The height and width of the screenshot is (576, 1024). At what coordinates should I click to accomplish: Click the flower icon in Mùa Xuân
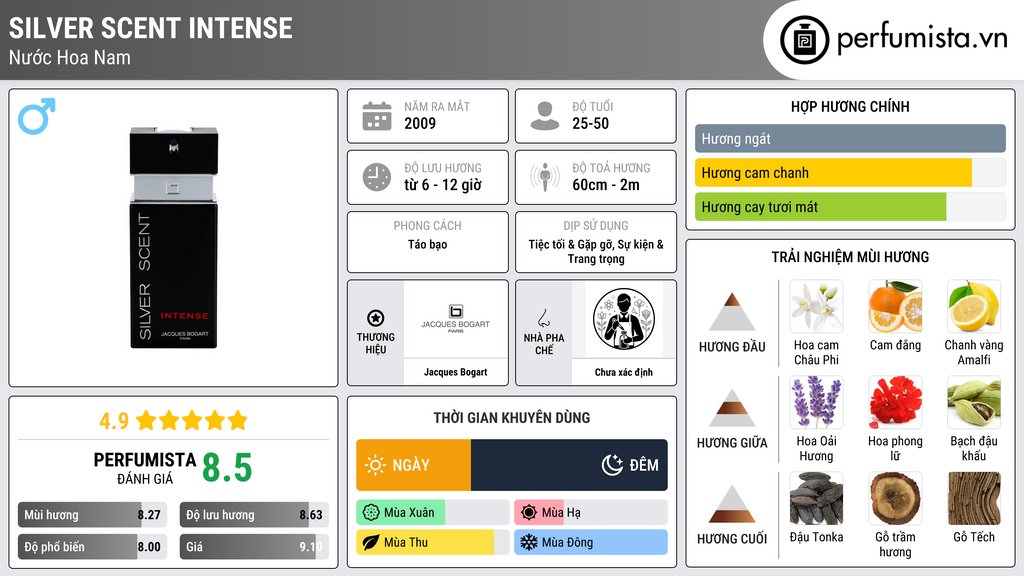(x=371, y=513)
